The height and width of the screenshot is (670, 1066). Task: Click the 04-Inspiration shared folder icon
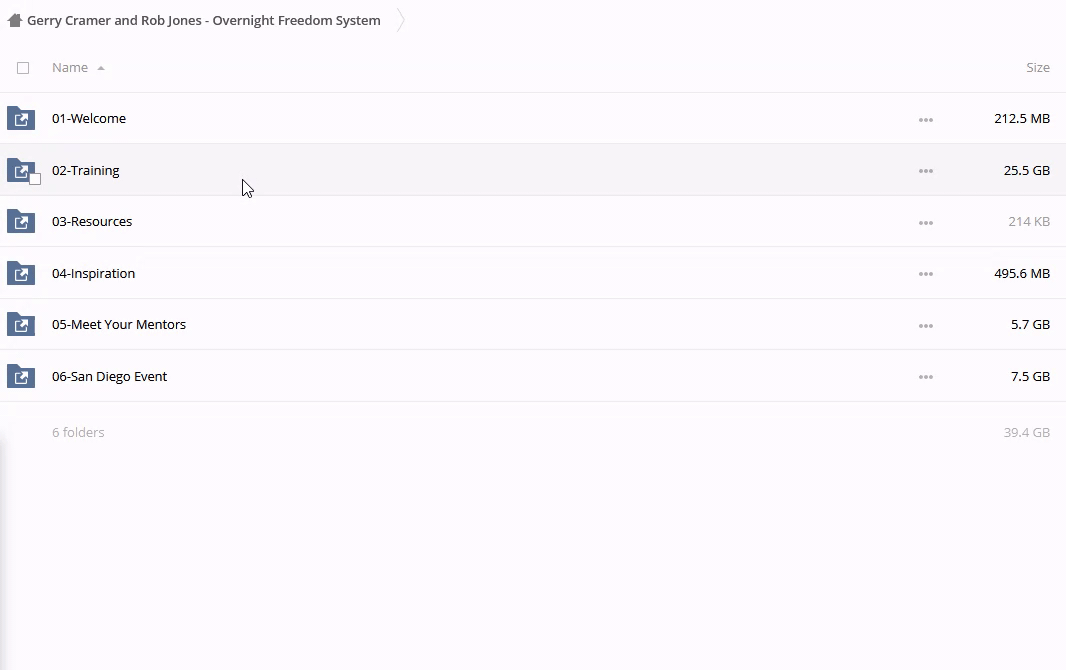(x=21, y=273)
